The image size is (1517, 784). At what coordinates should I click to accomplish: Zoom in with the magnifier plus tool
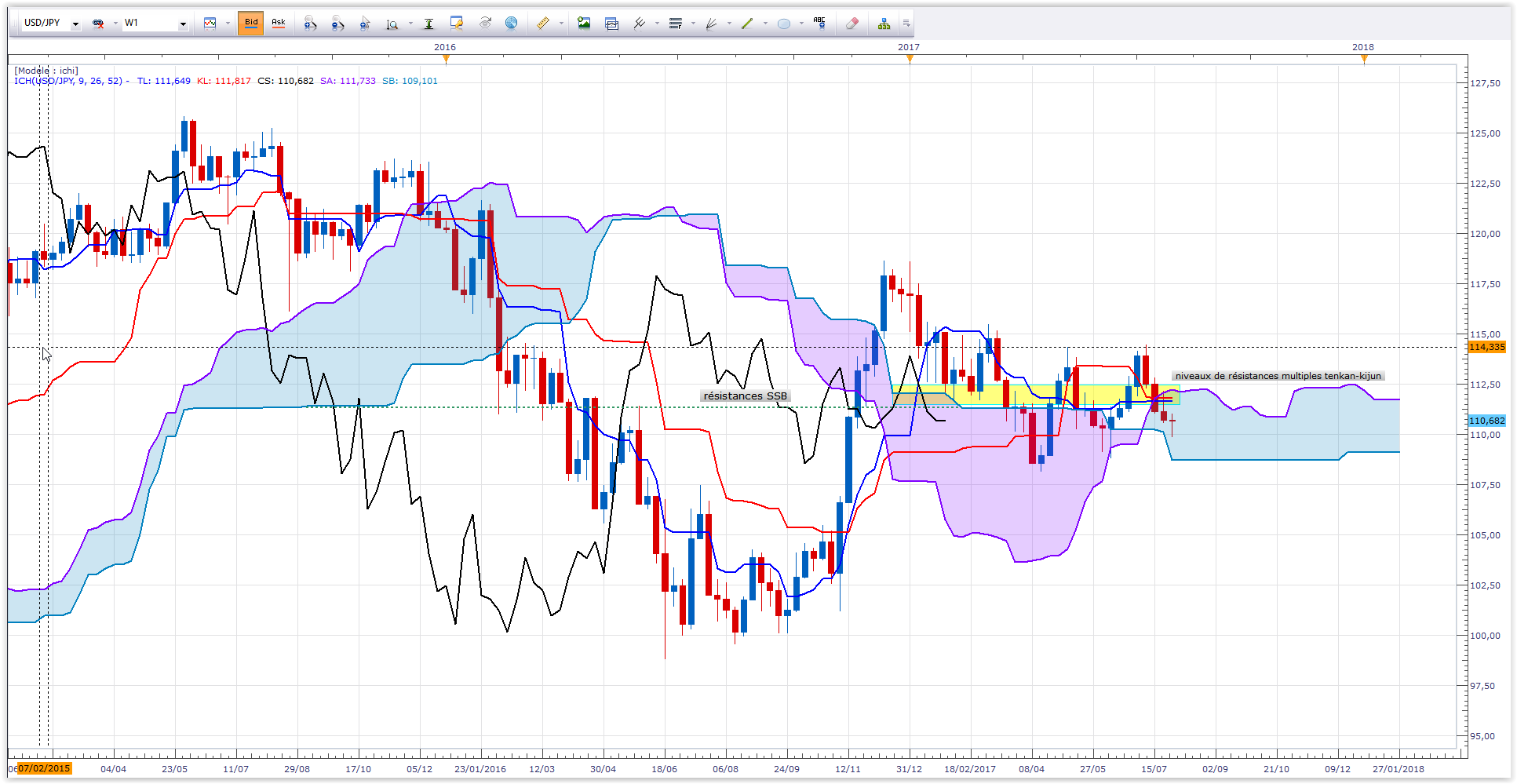(x=310, y=24)
